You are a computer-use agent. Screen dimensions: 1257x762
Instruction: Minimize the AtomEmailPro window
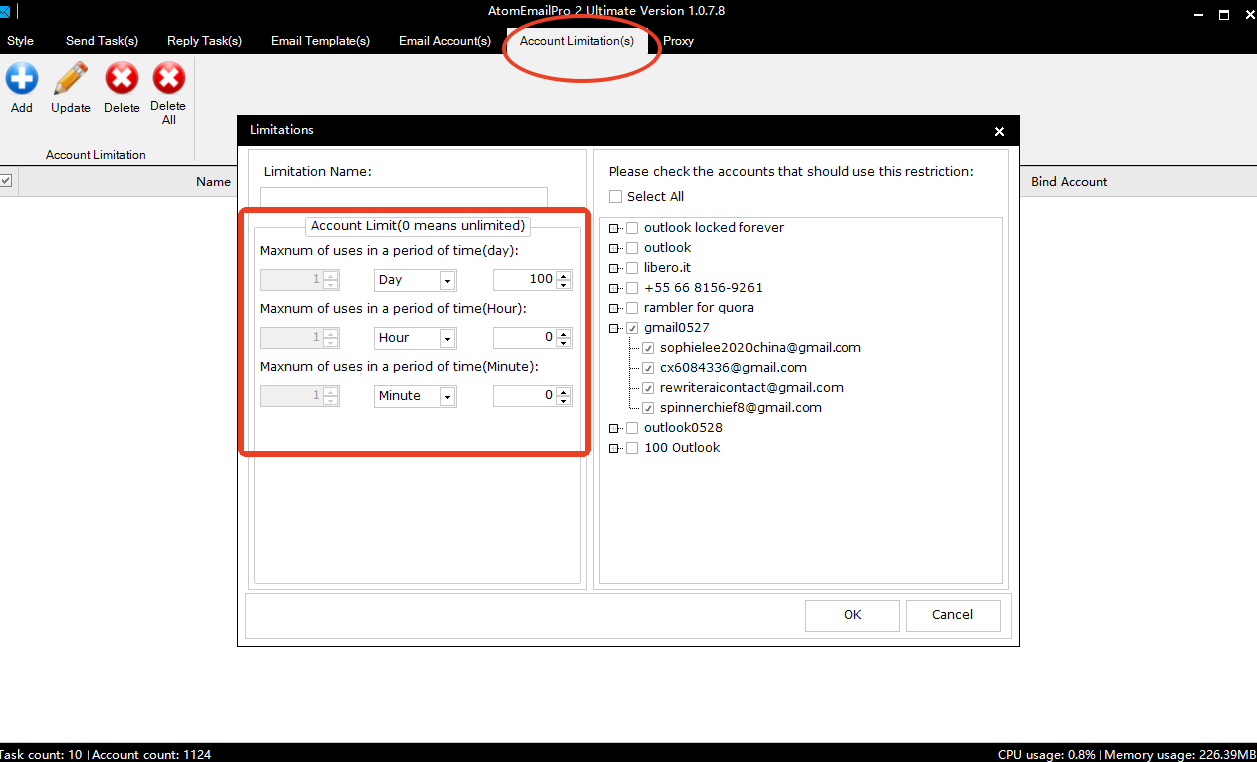[1199, 15]
